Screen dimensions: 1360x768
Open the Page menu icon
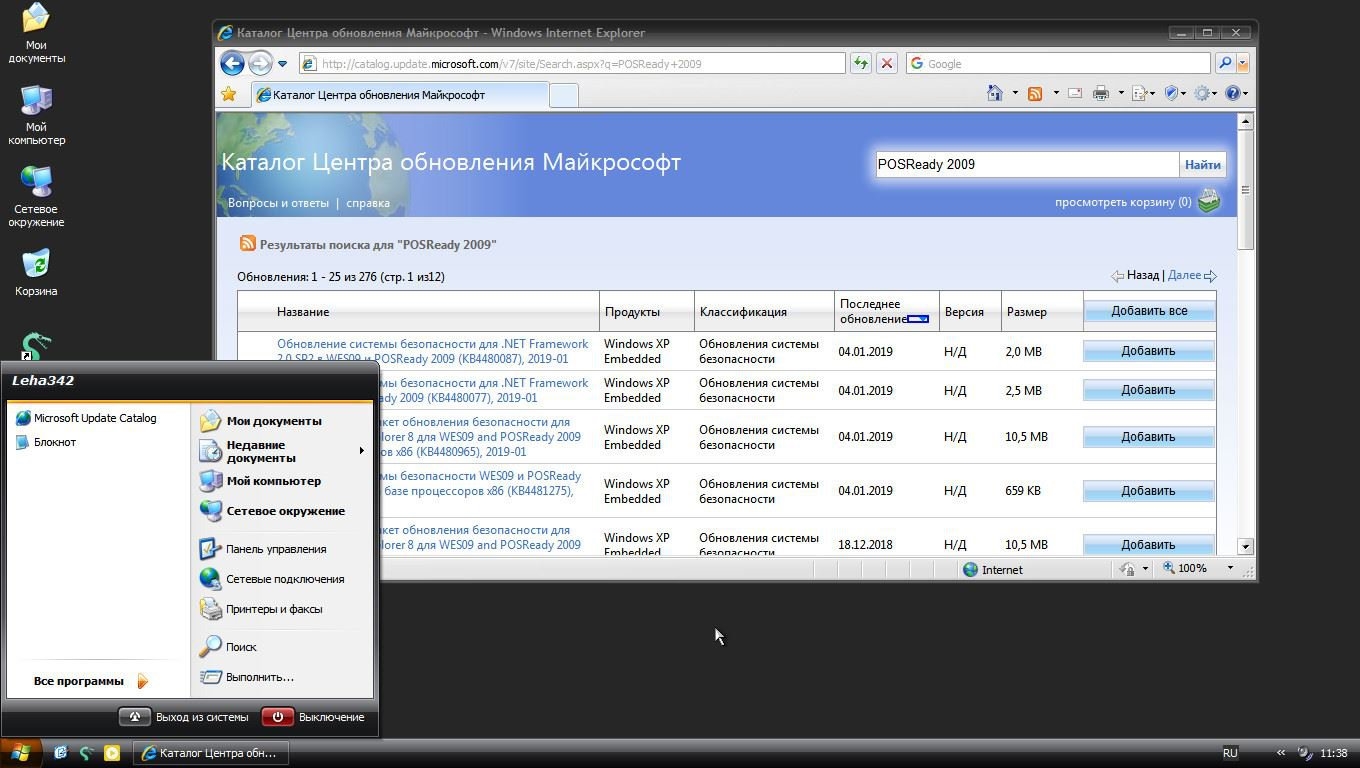[1143, 93]
